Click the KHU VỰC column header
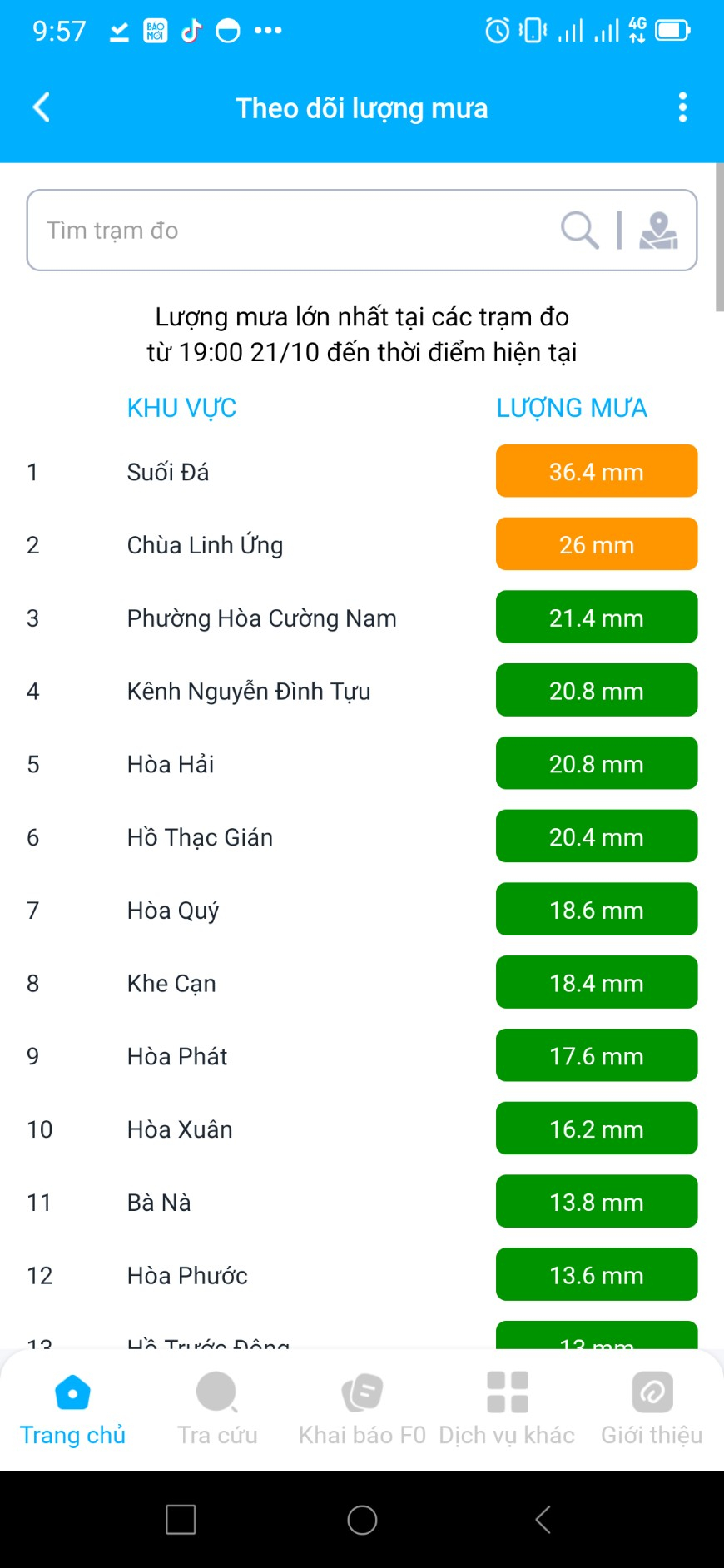Screen dimensions: 724x1568 tap(181, 409)
